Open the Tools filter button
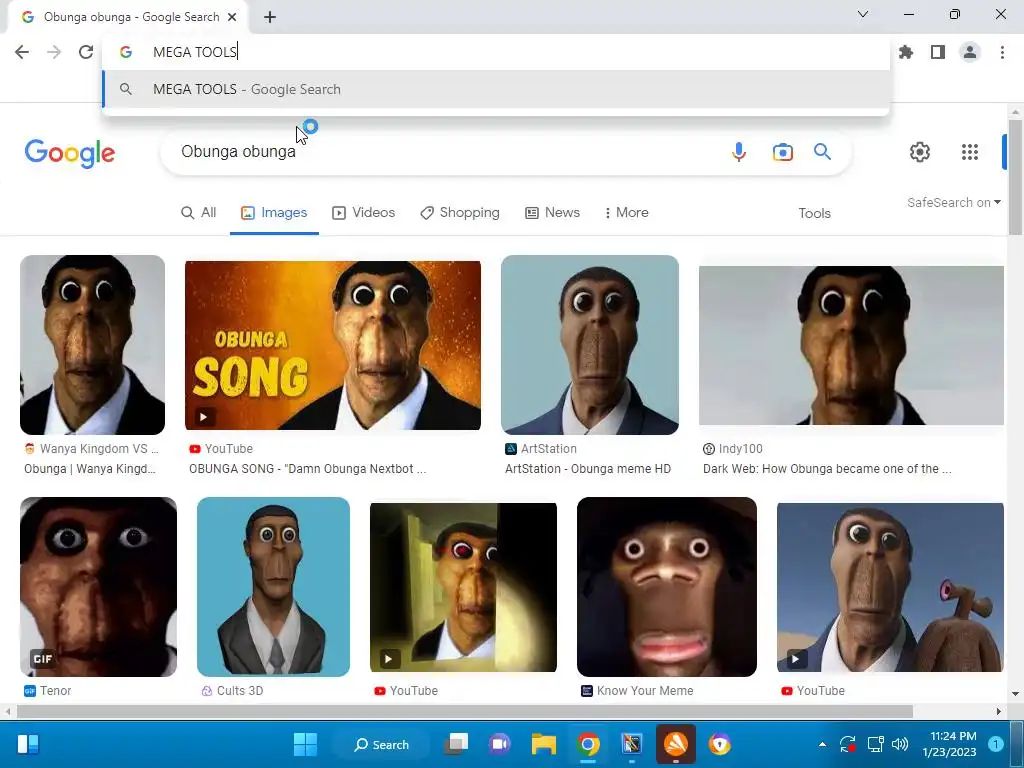The height and width of the screenshot is (768, 1024). click(814, 214)
